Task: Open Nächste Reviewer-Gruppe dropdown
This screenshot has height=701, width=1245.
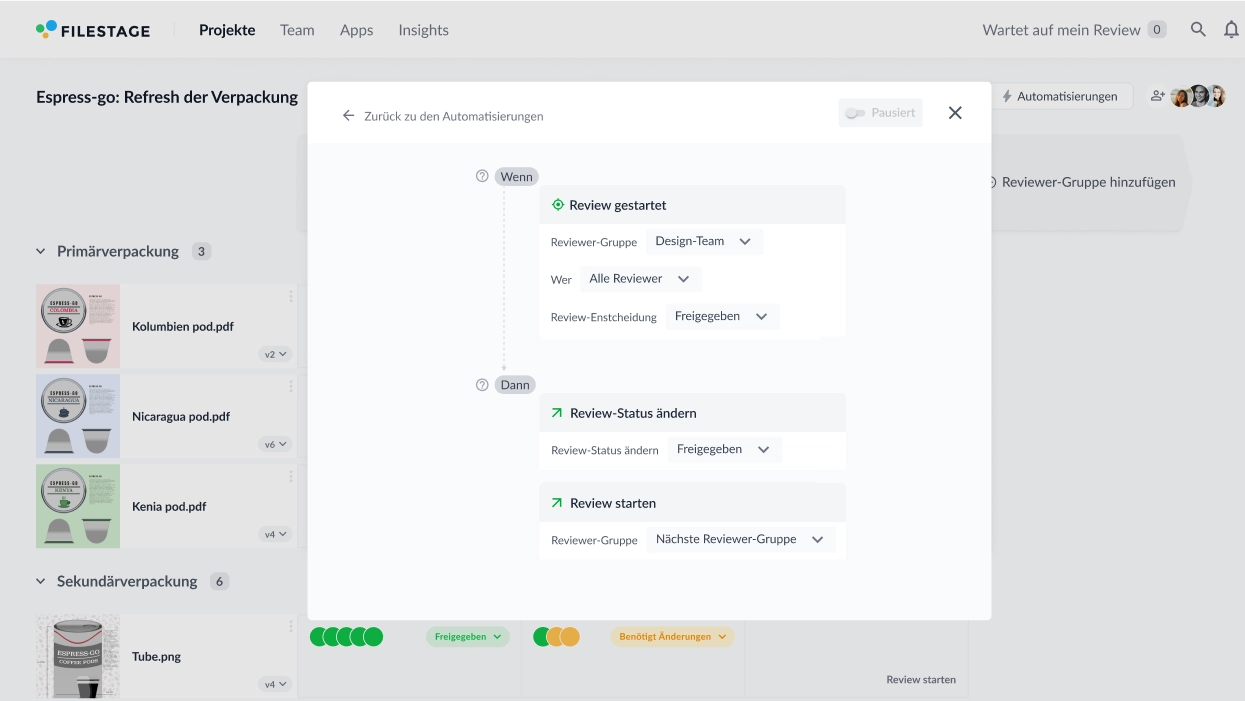Action: pos(740,539)
